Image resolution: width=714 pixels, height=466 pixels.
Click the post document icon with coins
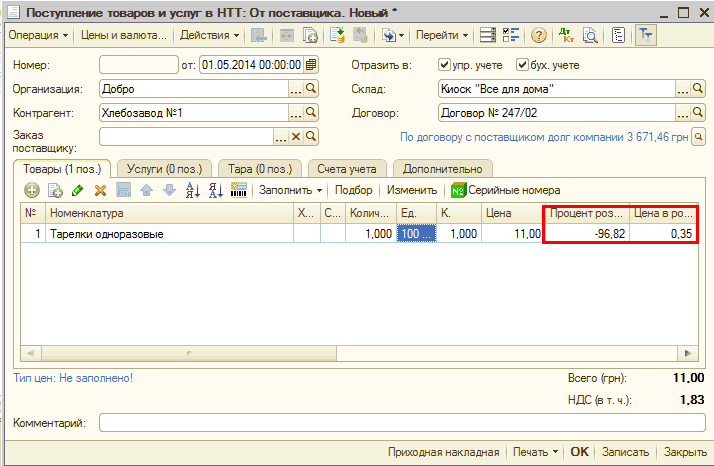tap(337, 35)
